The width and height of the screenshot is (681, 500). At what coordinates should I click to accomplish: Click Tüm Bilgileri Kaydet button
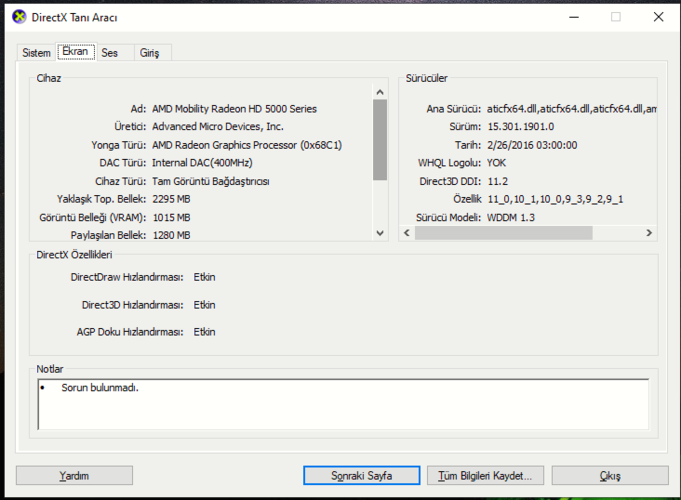(485, 476)
